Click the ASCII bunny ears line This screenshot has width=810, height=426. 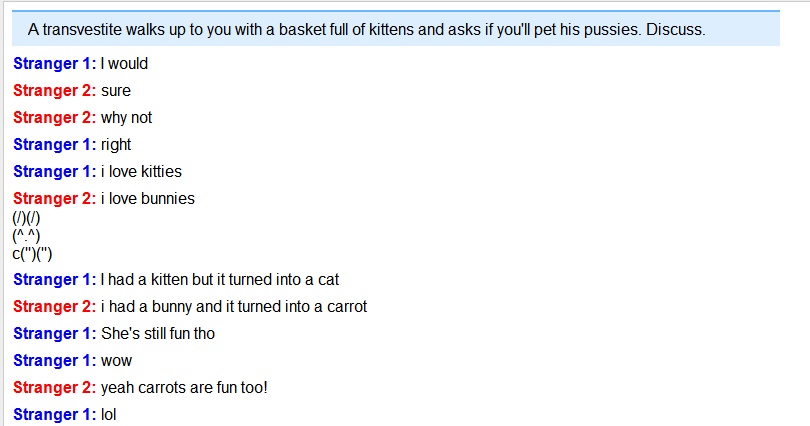point(26,218)
